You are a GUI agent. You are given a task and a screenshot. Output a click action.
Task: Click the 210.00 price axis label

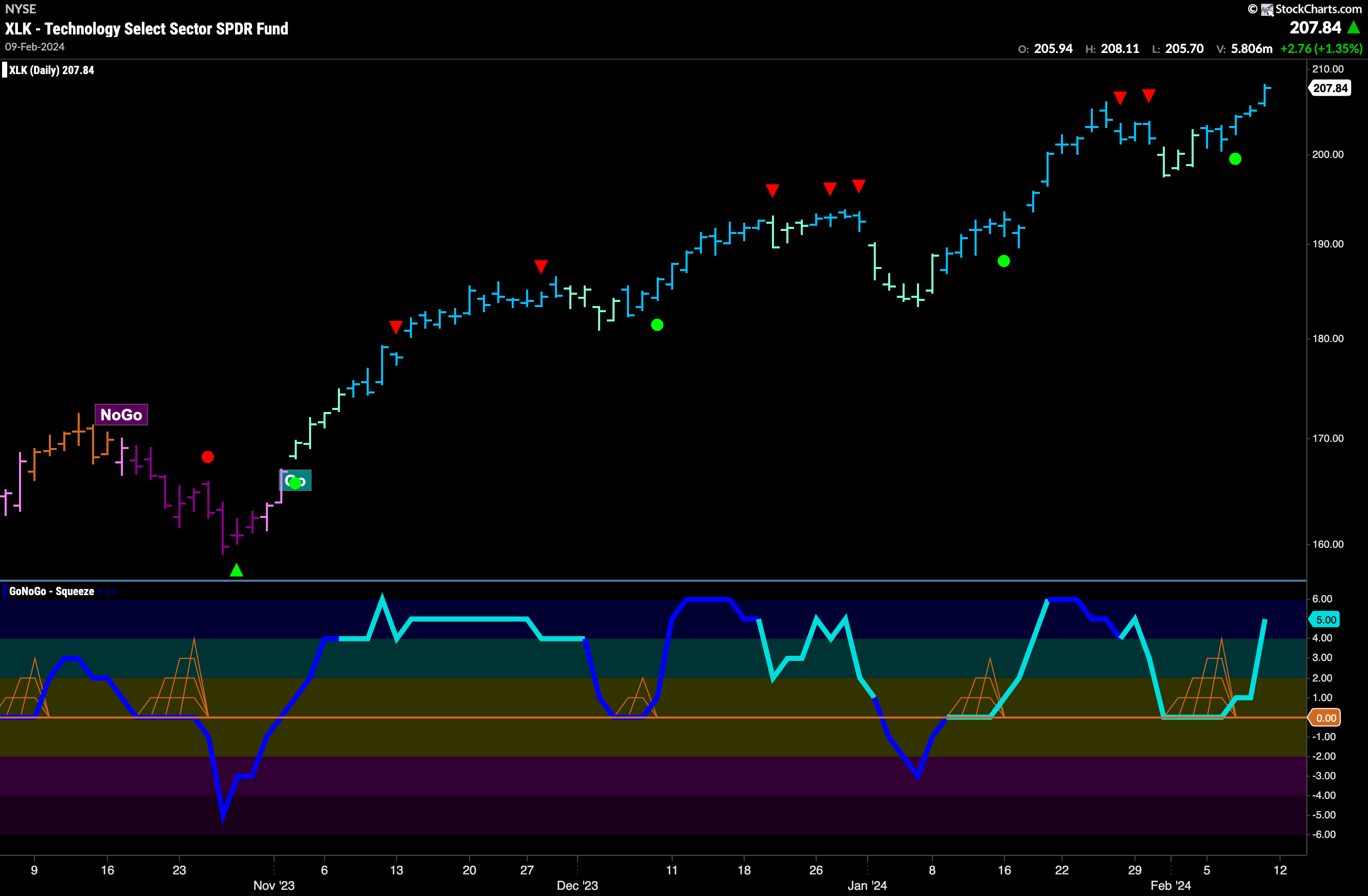pyautogui.click(x=1328, y=69)
